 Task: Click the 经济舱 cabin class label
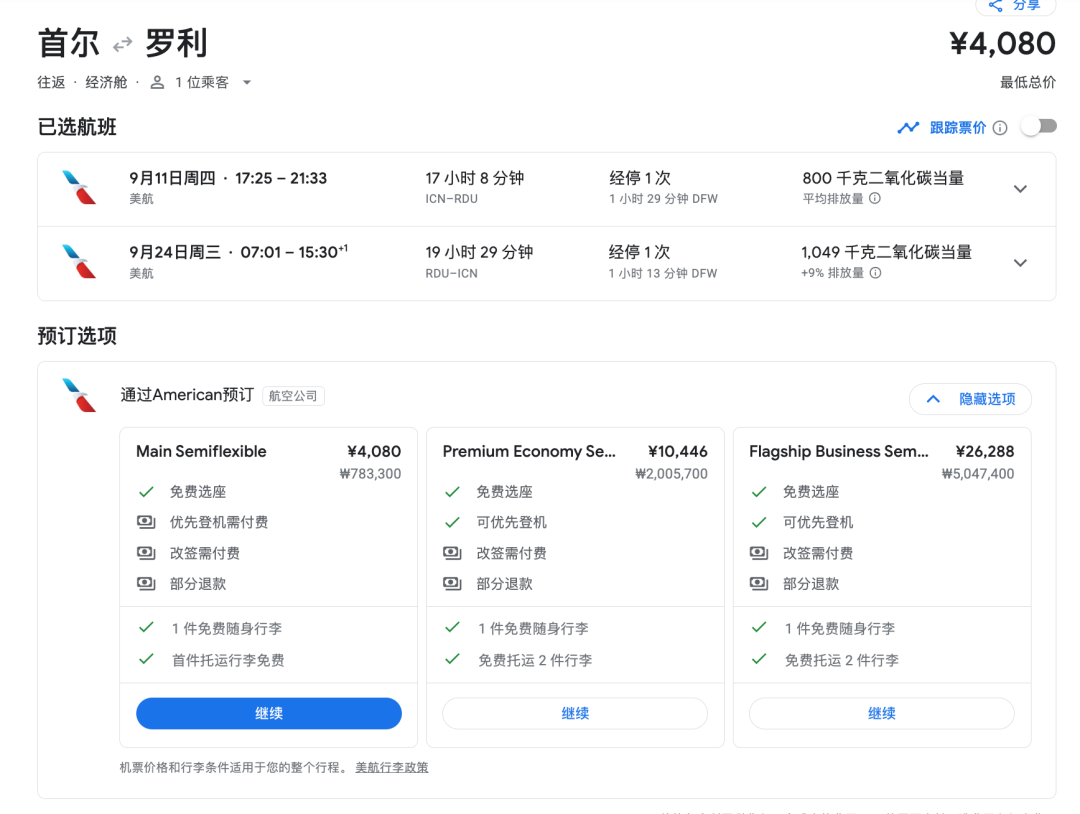(106, 82)
